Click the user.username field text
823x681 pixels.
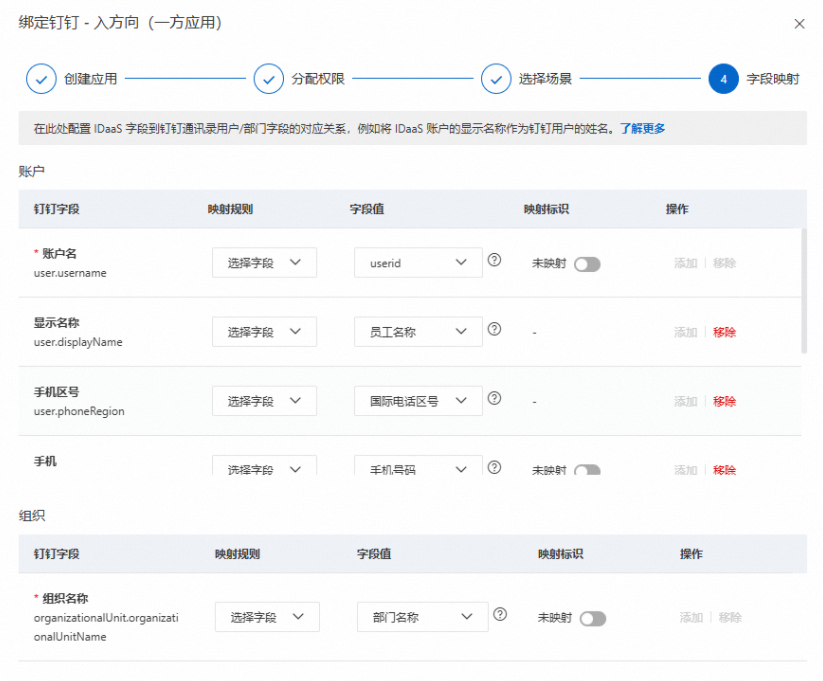click(70, 273)
